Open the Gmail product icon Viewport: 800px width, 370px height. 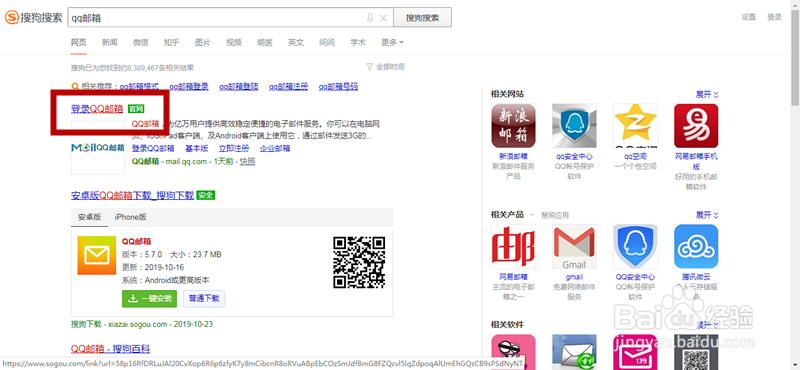point(574,246)
